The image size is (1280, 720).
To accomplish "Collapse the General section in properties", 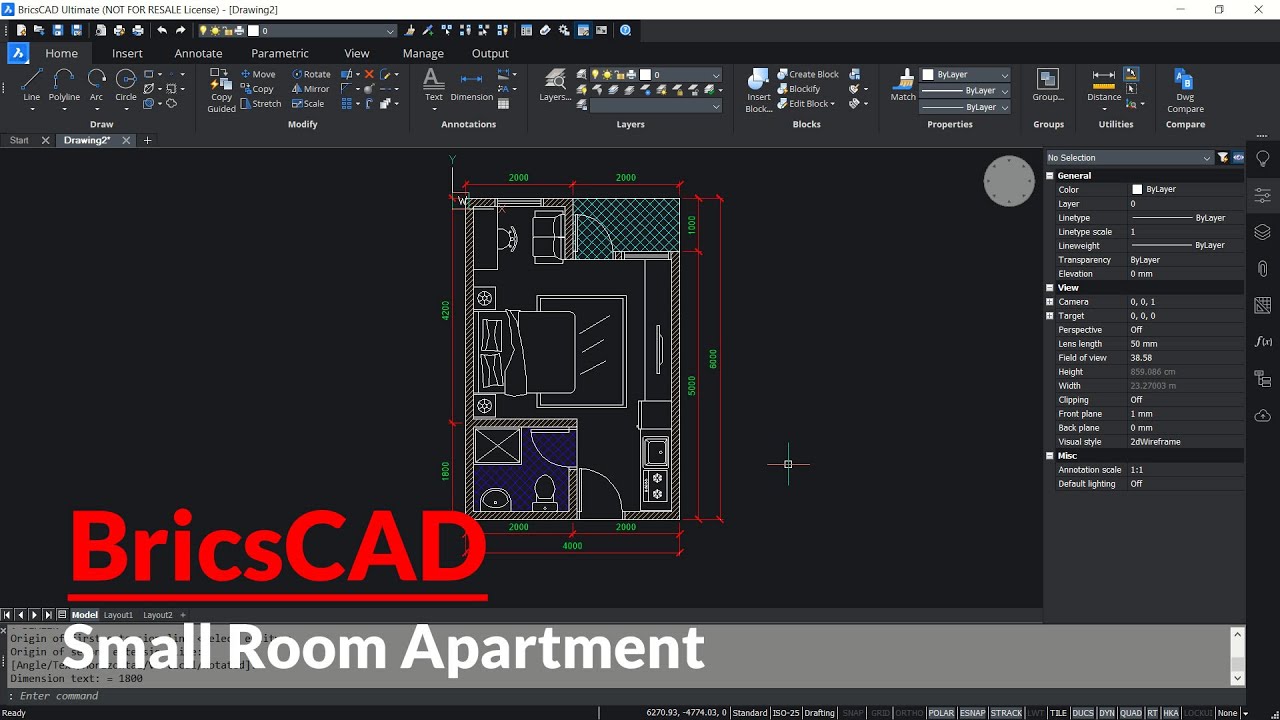I will point(1050,176).
